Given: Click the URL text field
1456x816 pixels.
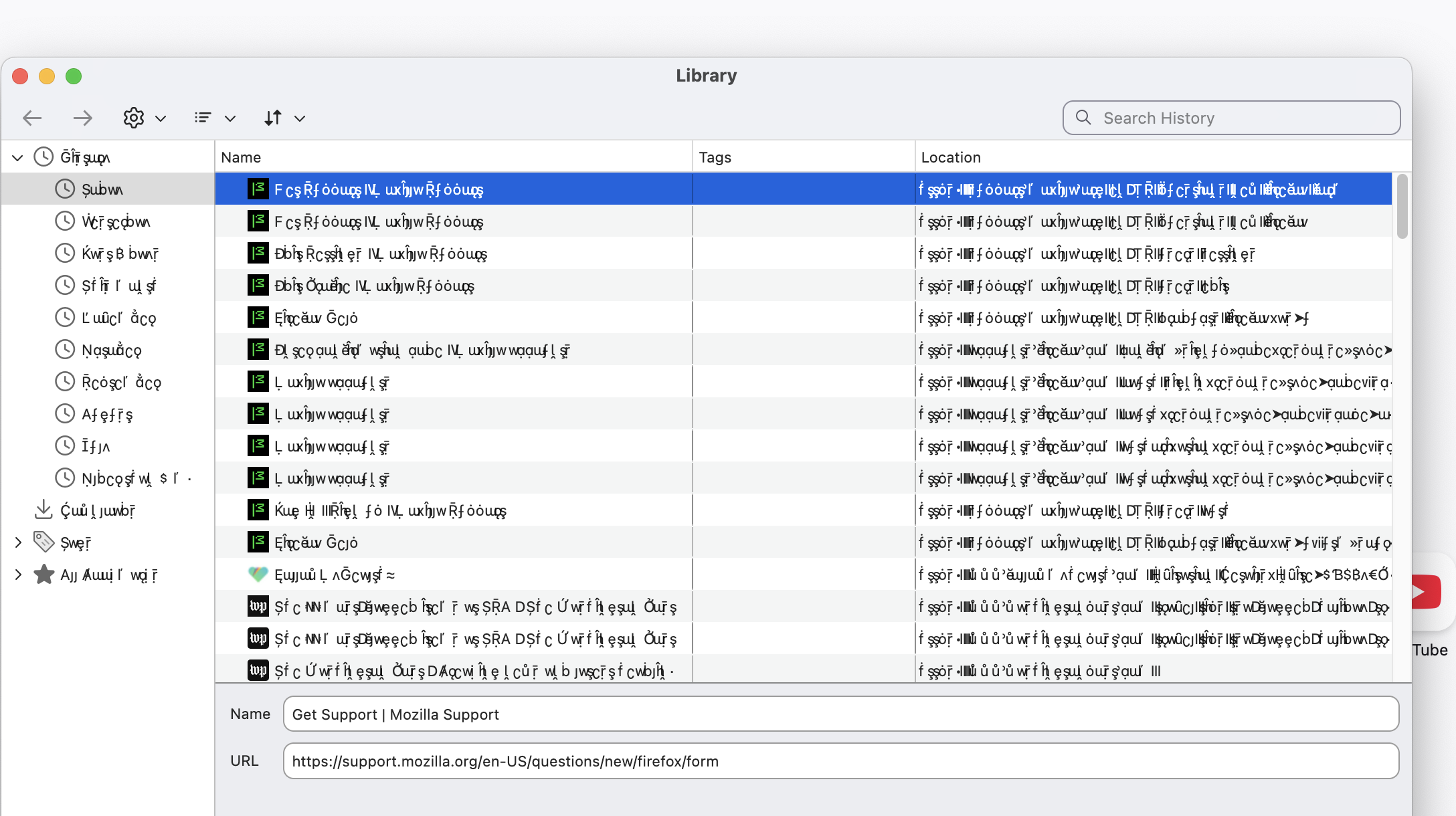Looking at the screenshot, I should click(x=840, y=761).
